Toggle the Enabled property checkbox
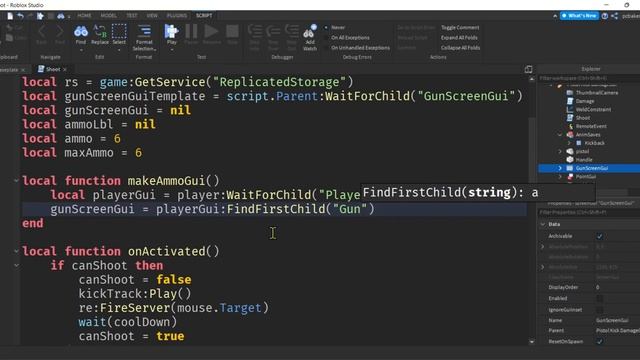640x360 pixels. point(600,298)
